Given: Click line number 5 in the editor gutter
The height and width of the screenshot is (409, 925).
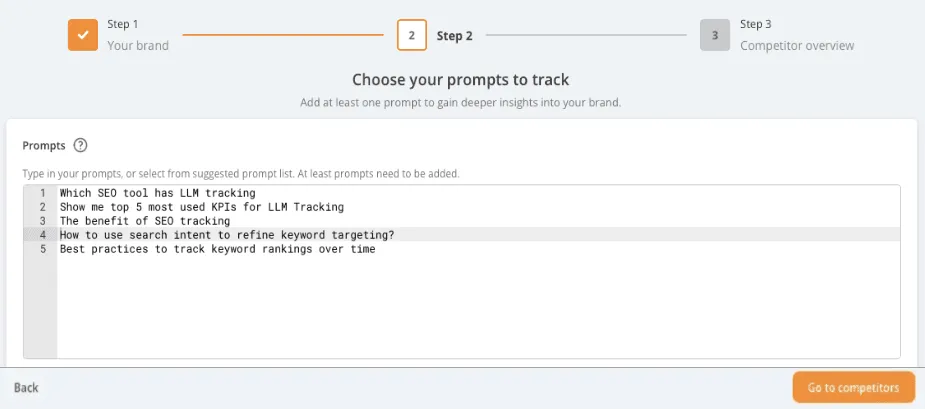Looking at the screenshot, I should [x=43, y=249].
